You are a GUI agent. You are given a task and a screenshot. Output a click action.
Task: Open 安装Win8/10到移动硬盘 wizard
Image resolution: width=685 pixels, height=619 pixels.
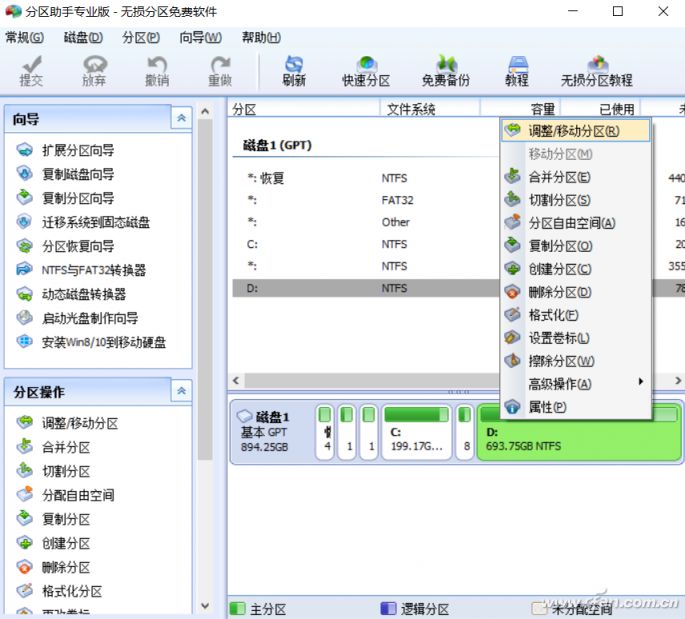point(91,342)
